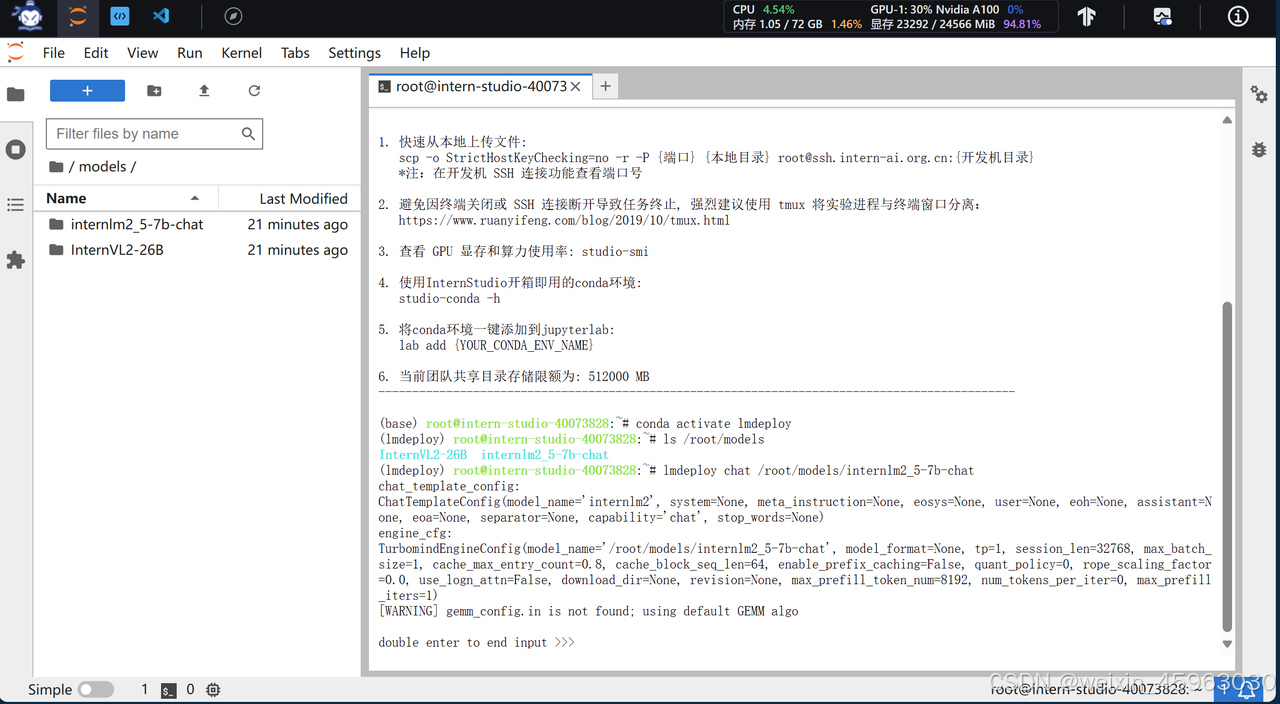Click the compass icon in top bar
1280x704 pixels.
233,16
